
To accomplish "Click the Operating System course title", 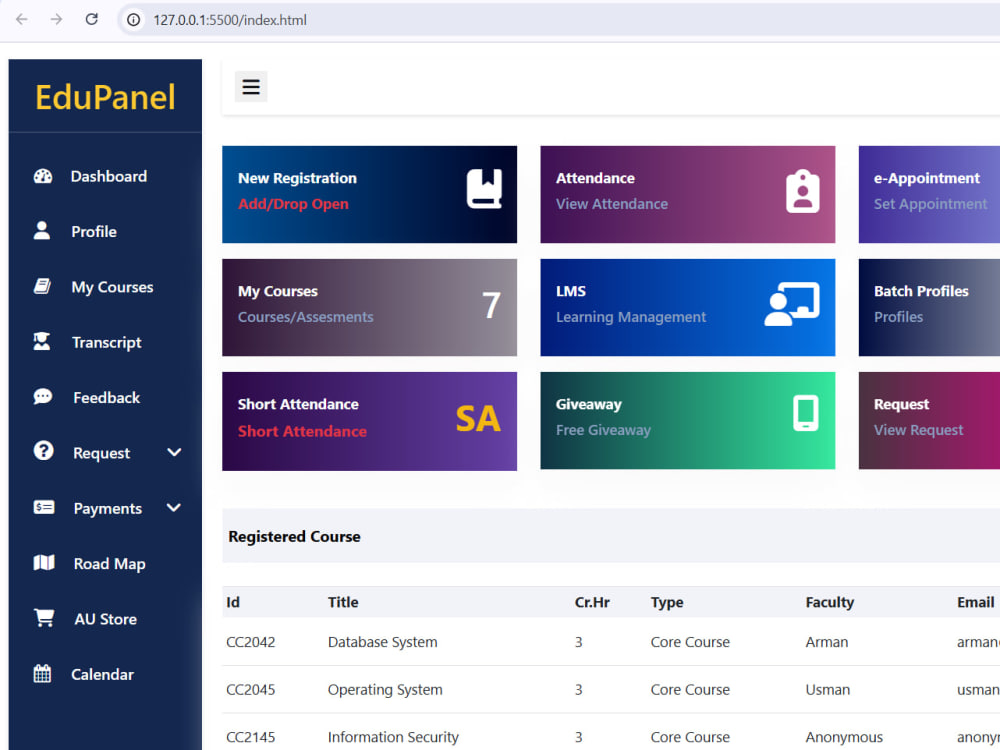I will pyautogui.click(x=385, y=690).
